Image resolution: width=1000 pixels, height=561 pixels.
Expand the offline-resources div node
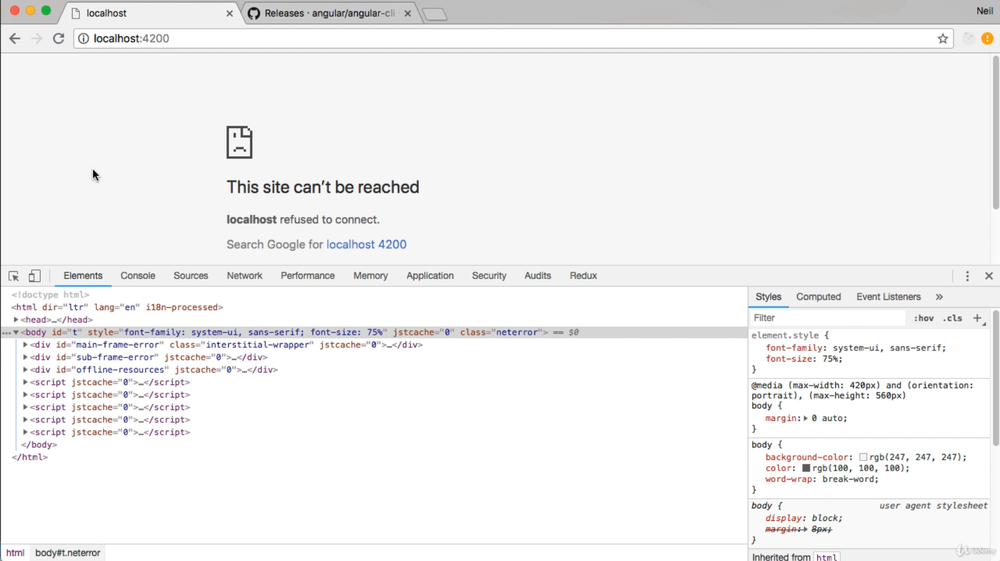(x=26, y=370)
